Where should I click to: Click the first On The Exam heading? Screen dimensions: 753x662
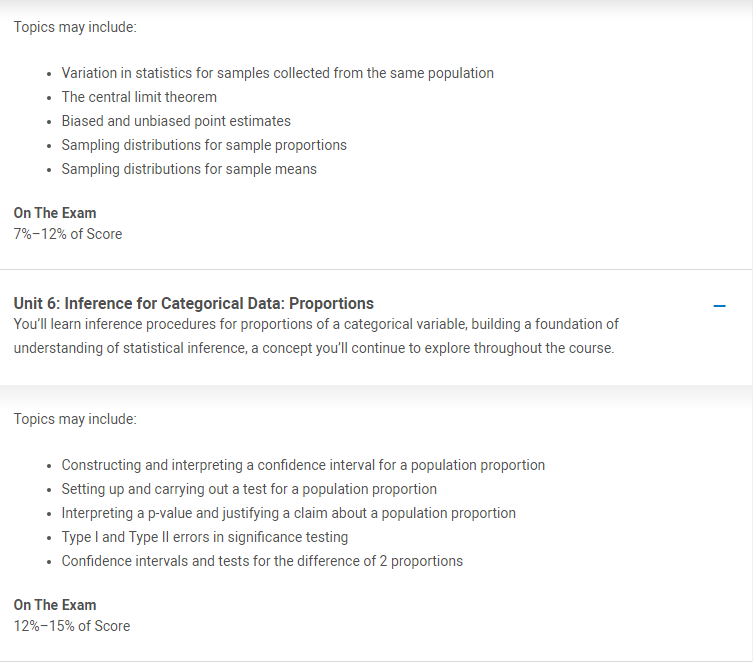(55, 213)
